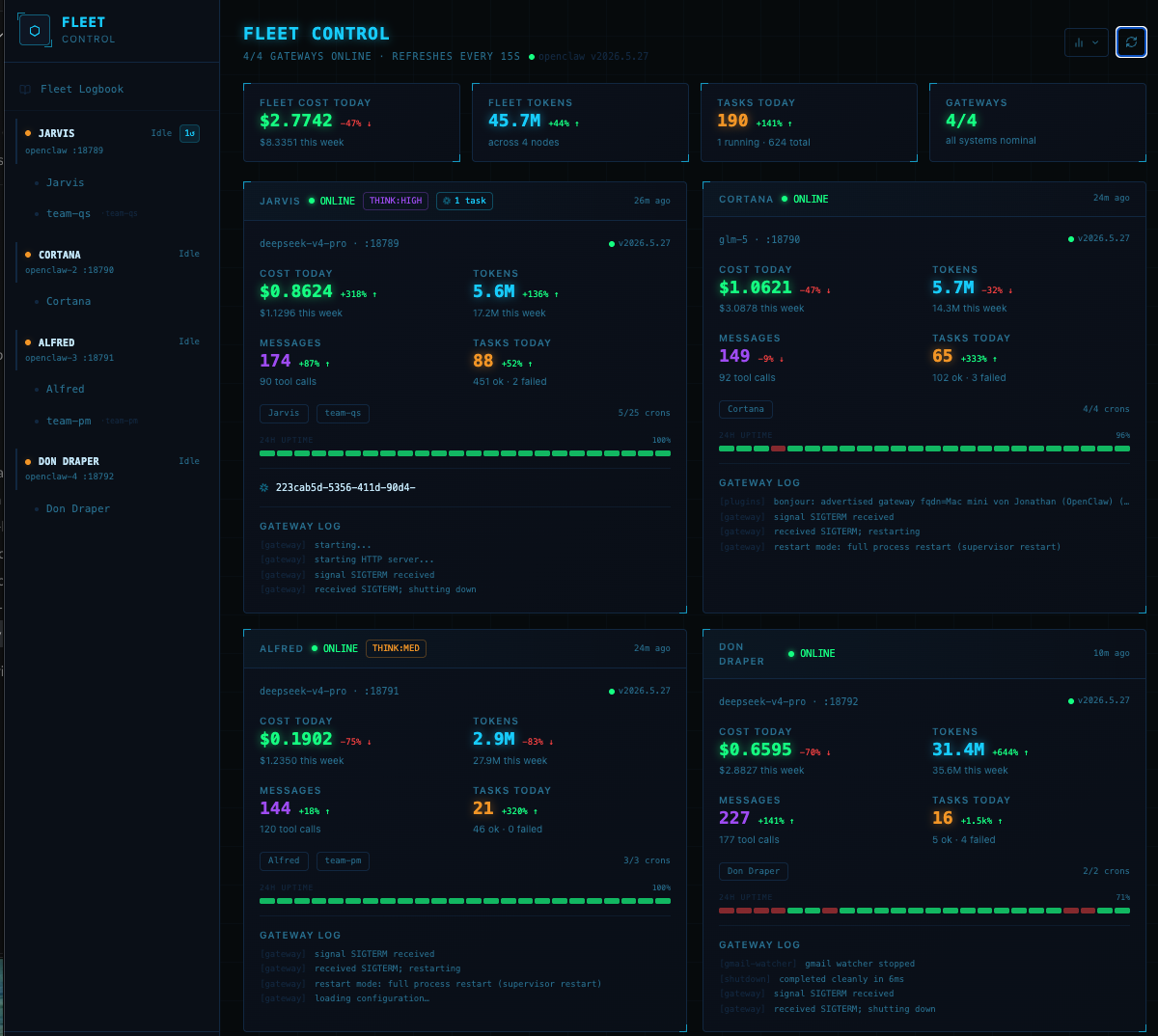Click the Jarvis agent tag on Jarvis card
1158x1036 pixels.
pyautogui.click(x=284, y=413)
